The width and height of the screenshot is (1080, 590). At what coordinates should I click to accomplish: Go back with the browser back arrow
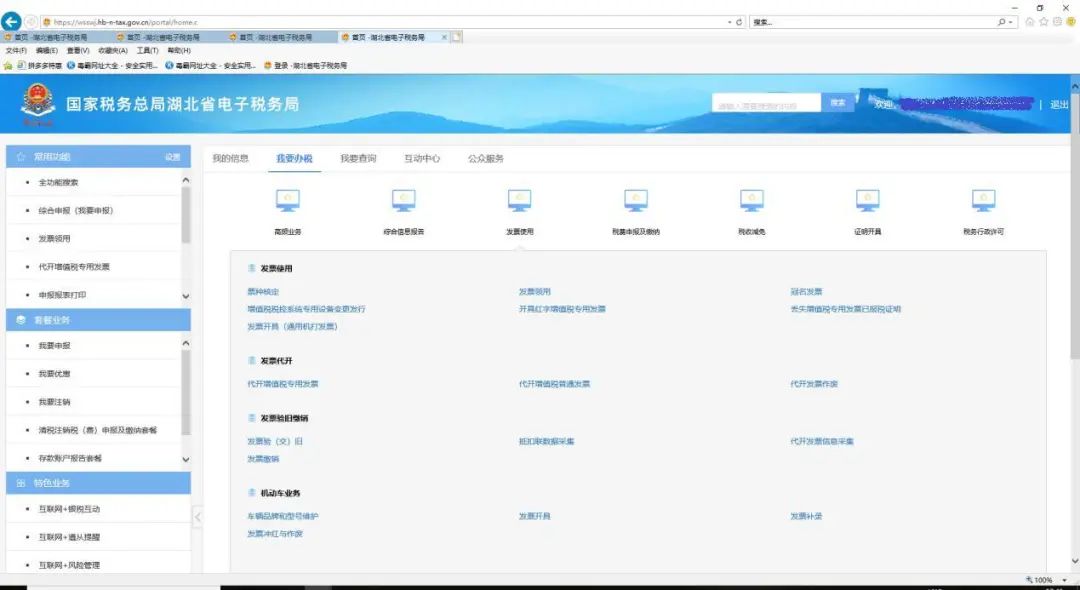pyautogui.click(x=11, y=22)
